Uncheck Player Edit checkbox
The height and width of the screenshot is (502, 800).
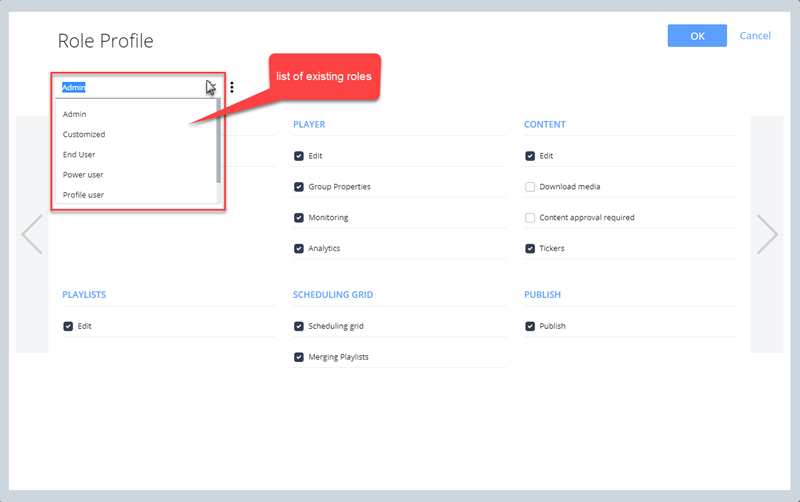point(299,156)
